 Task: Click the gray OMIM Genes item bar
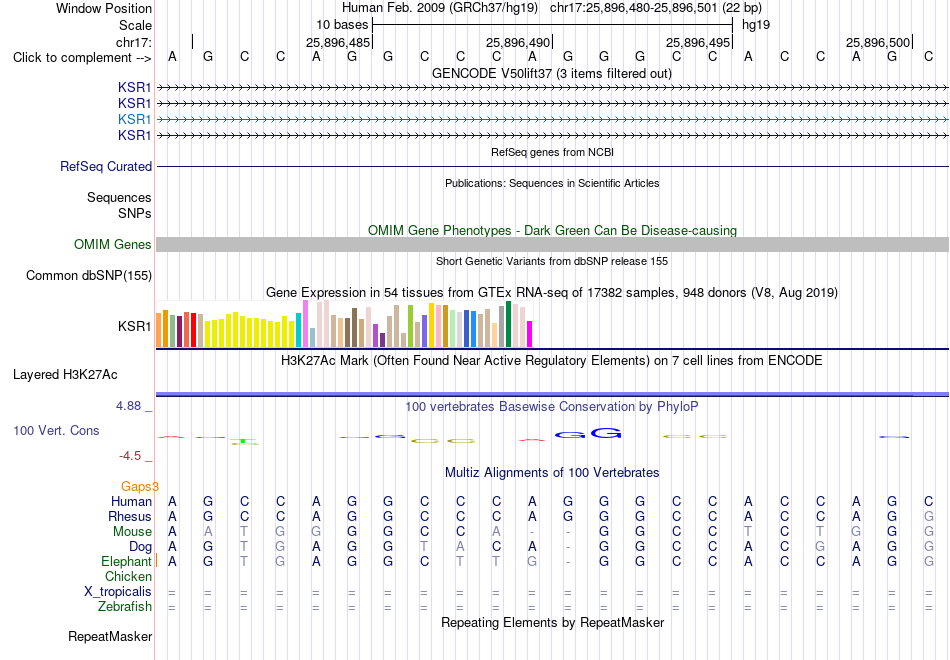(552, 244)
